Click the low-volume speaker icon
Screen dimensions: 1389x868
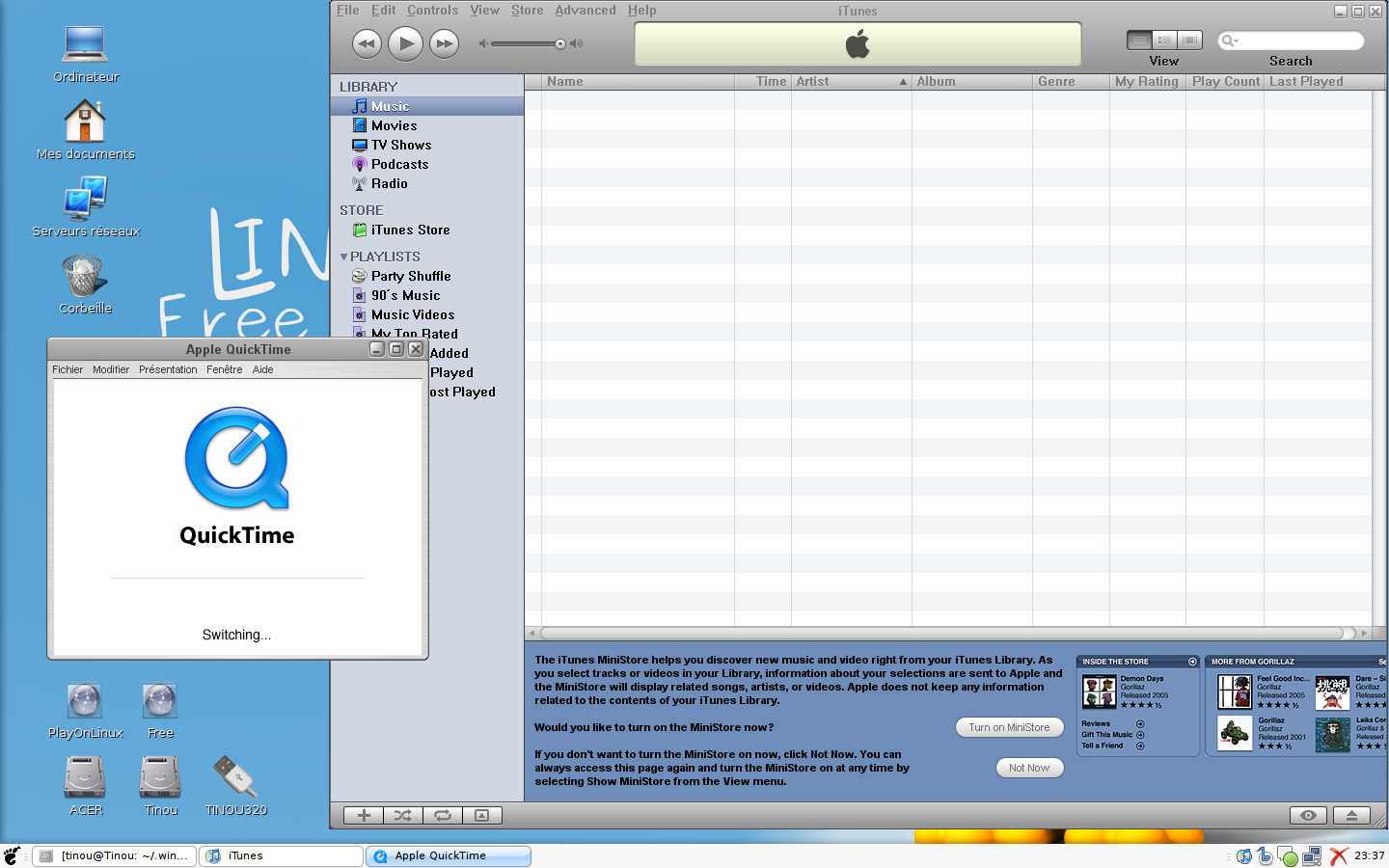pyautogui.click(x=483, y=43)
